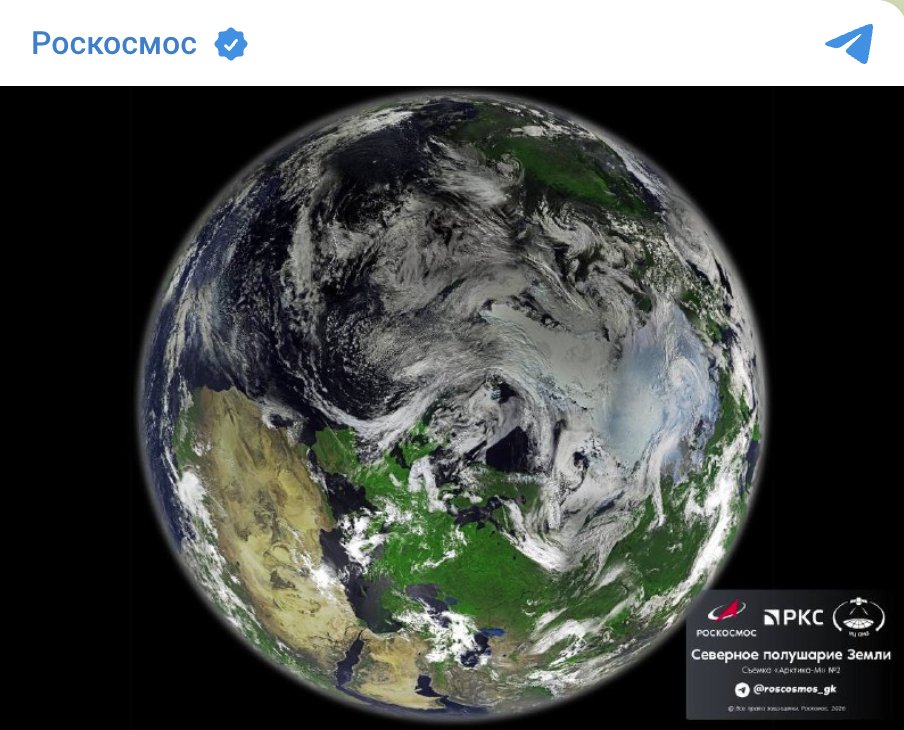The width and height of the screenshot is (904, 730).
Task: Click the copyright line in the watermark
Action: tap(786, 709)
